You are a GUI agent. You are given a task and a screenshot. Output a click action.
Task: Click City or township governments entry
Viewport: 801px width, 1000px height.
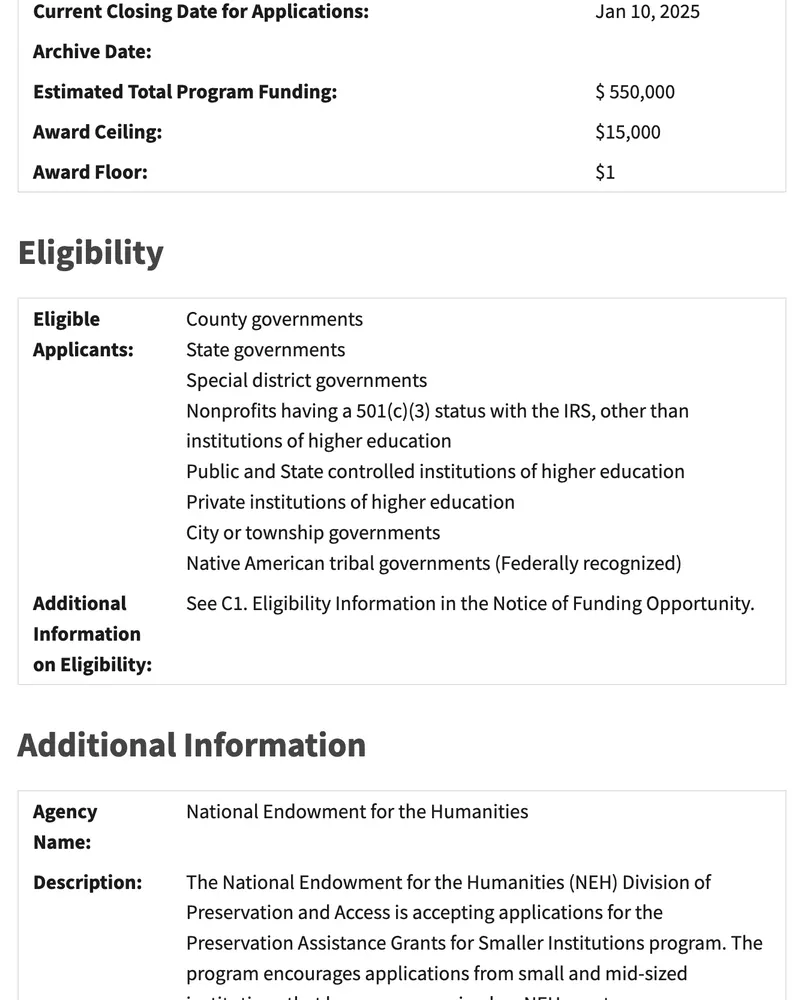(x=313, y=532)
